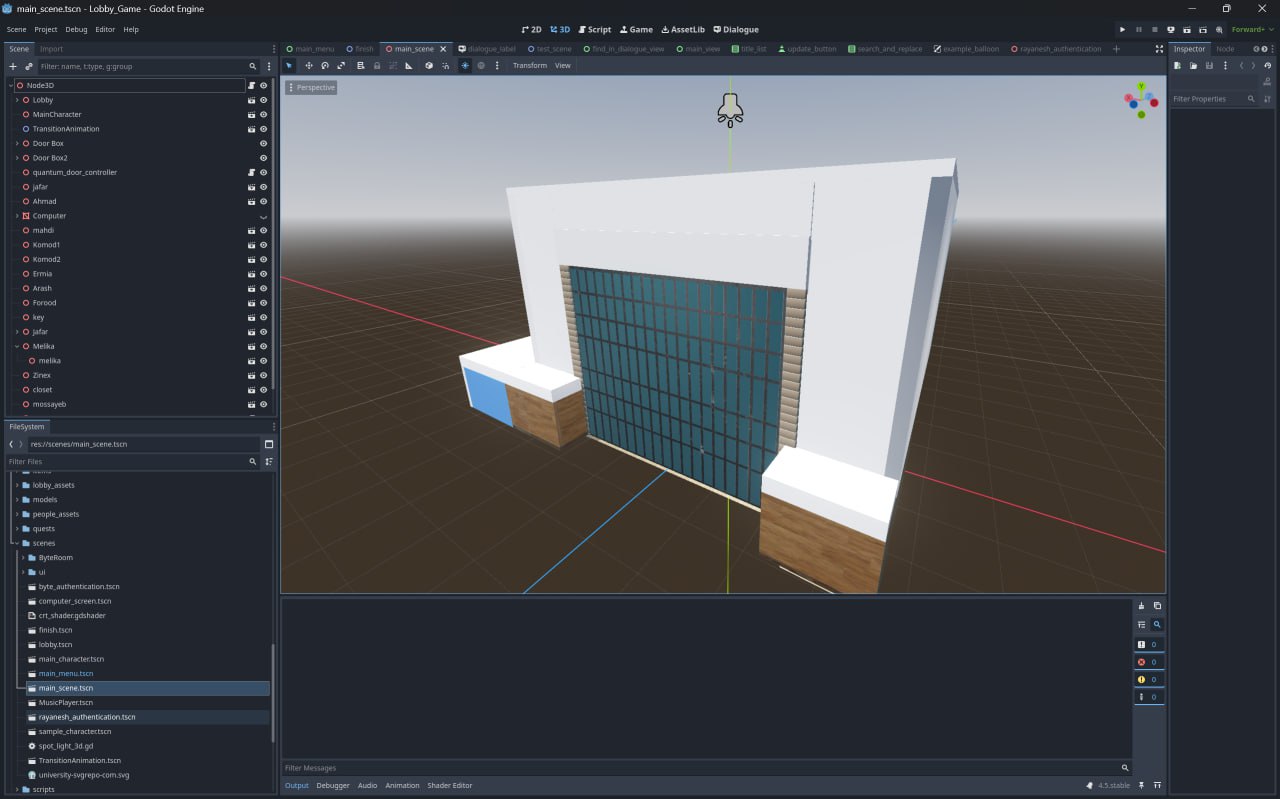Copy output log using the copy icon

[x=1157, y=606]
